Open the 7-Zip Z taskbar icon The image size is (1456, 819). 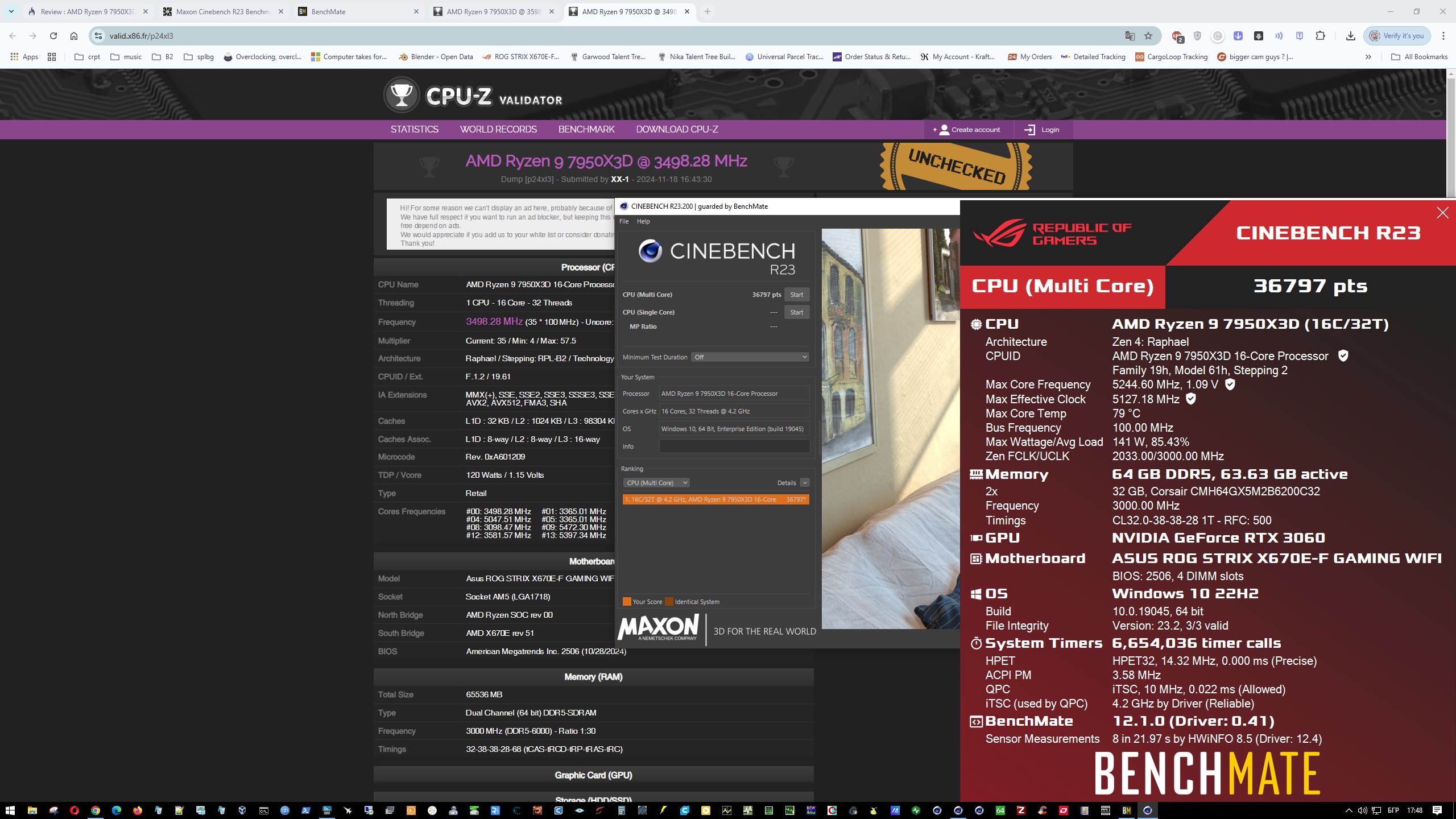point(1021,810)
